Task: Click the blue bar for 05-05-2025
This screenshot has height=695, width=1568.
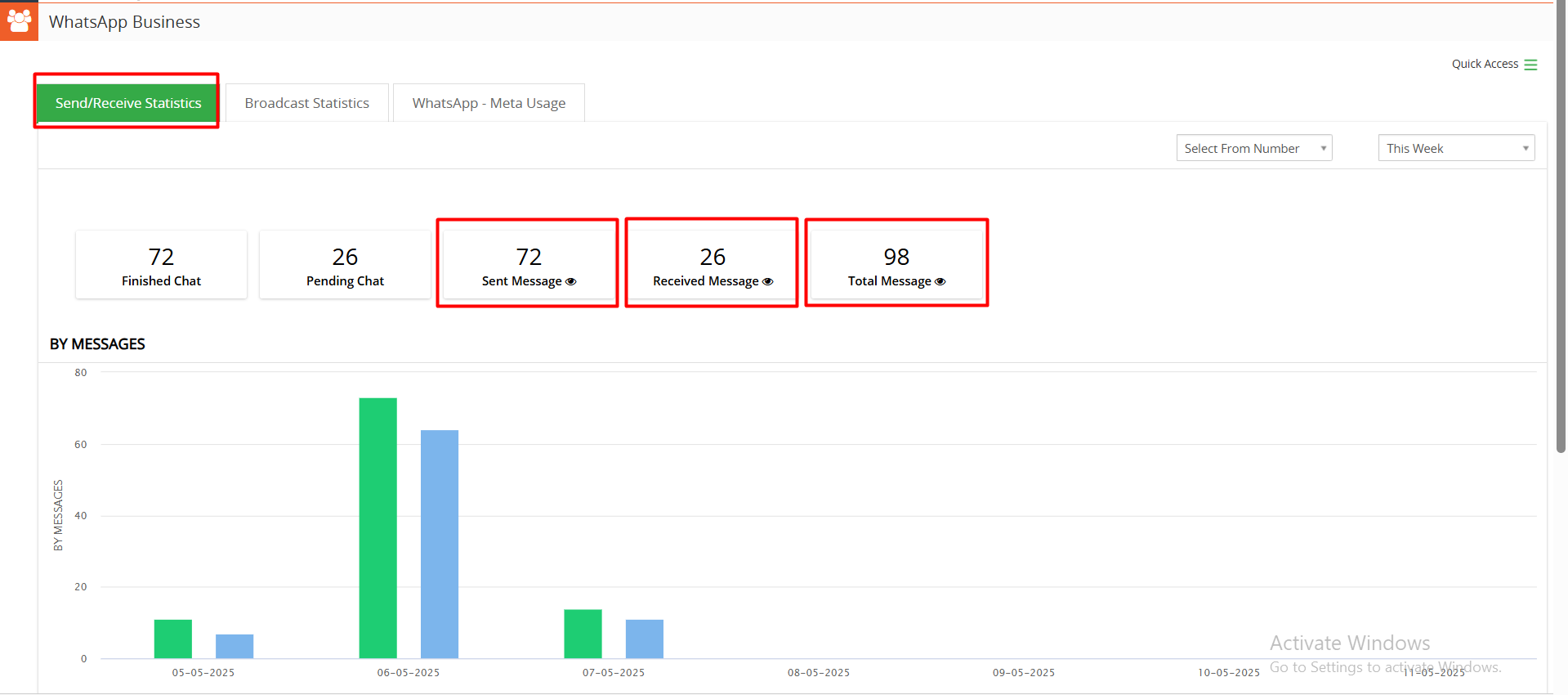Action: 235,646
